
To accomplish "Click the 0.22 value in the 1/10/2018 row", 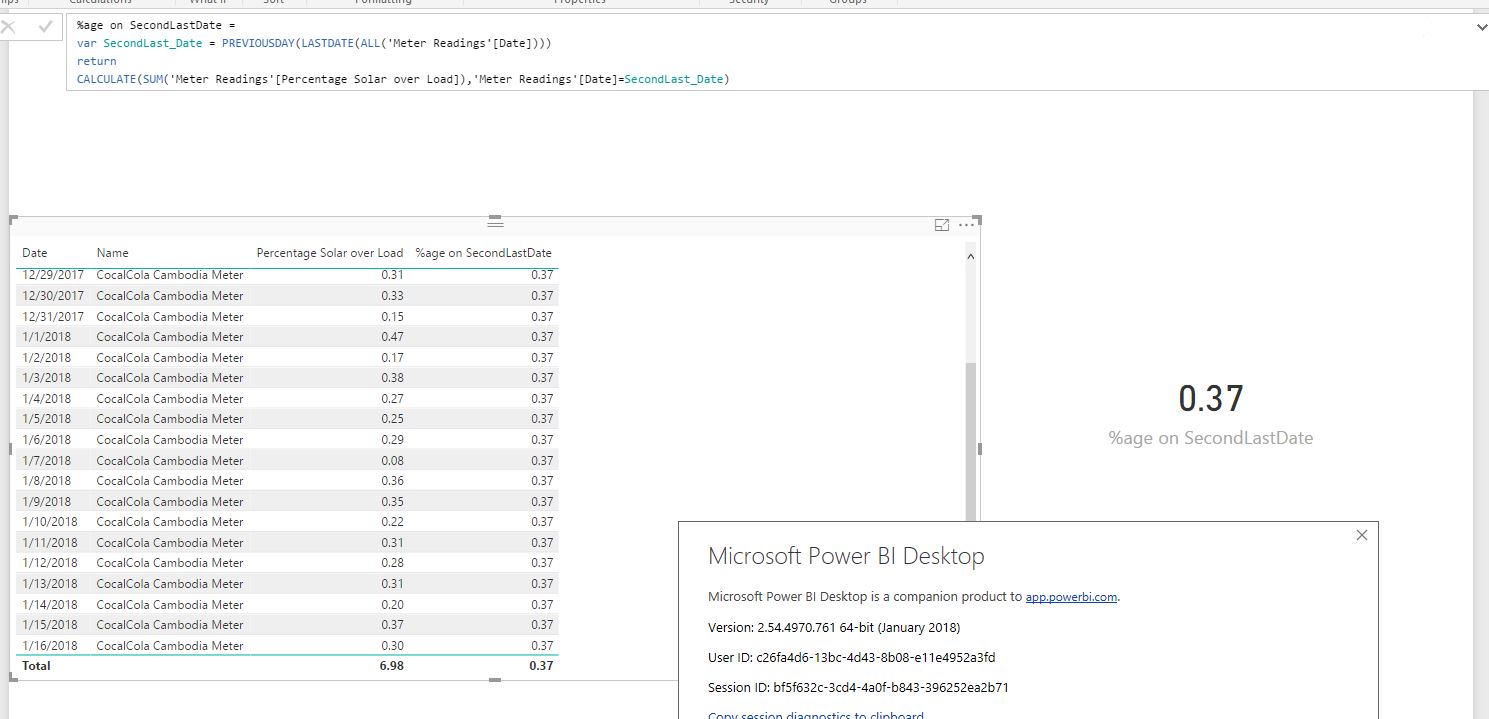I will (x=393, y=522).
